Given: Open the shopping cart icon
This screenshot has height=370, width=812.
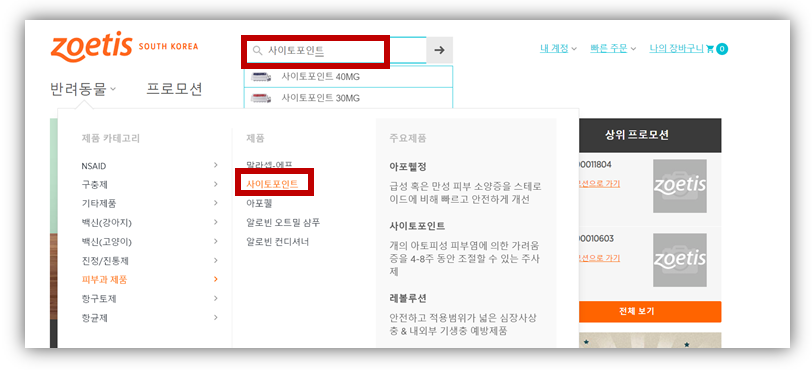Looking at the screenshot, I should pyautogui.click(x=710, y=49).
